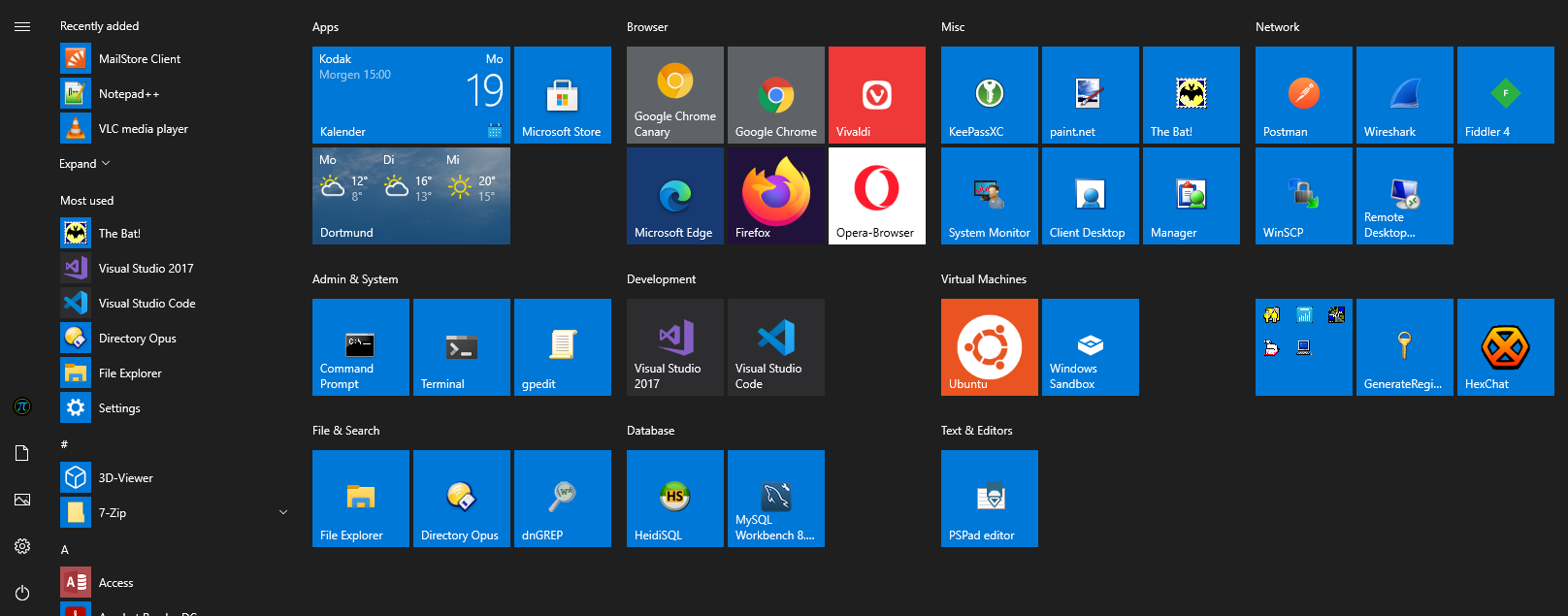Viewport: 1568px width, 616px height.
Task: Open Directory Opus in Most used list
Action: pyautogui.click(x=176, y=339)
